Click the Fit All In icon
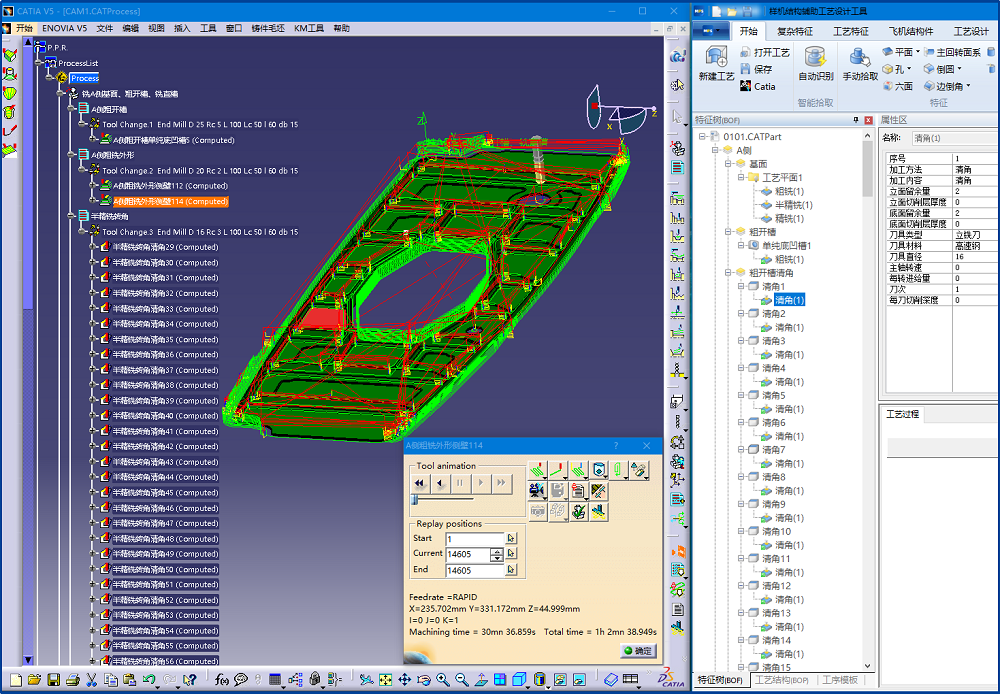The width and height of the screenshot is (1000, 694). pos(385,680)
